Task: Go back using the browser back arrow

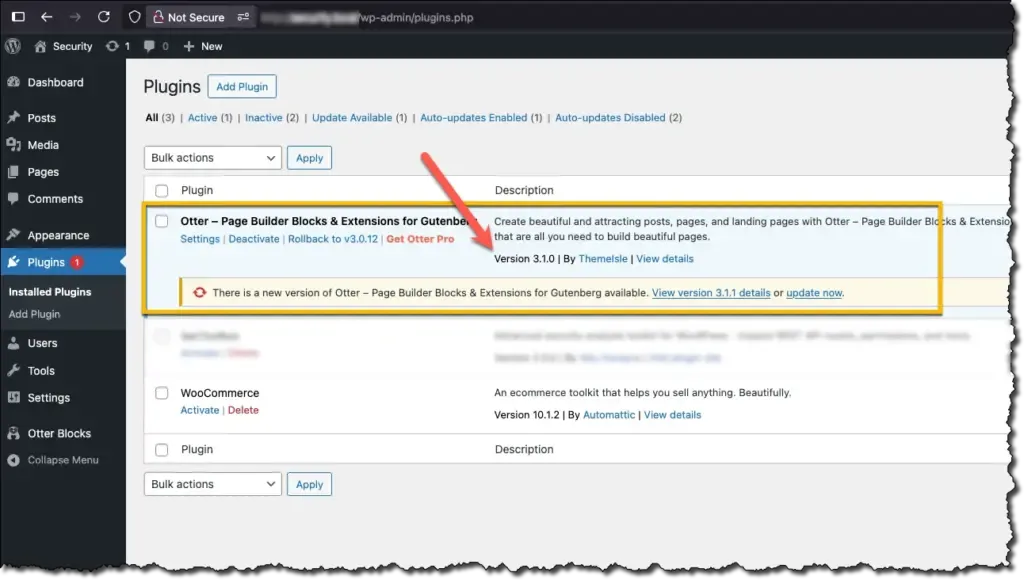Action: pos(46,17)
